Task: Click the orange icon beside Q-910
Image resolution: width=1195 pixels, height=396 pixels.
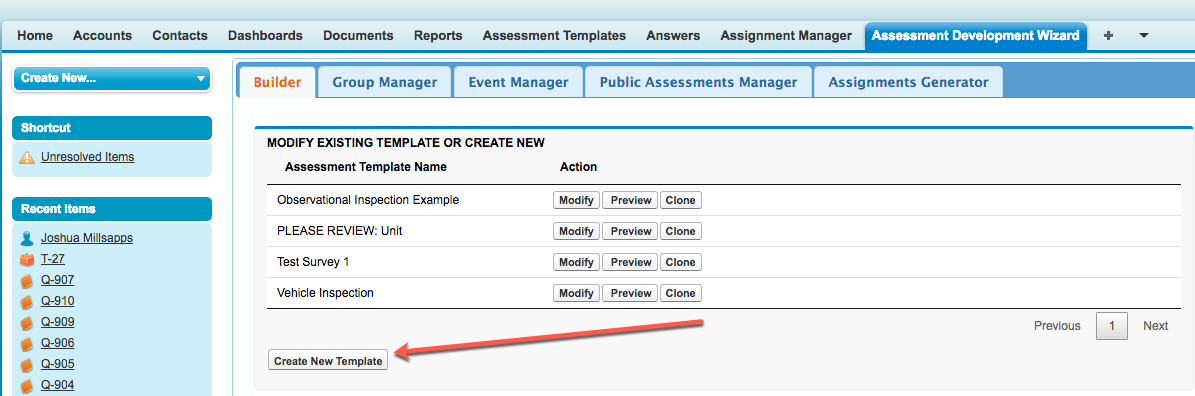Action: tap(27, 302)
